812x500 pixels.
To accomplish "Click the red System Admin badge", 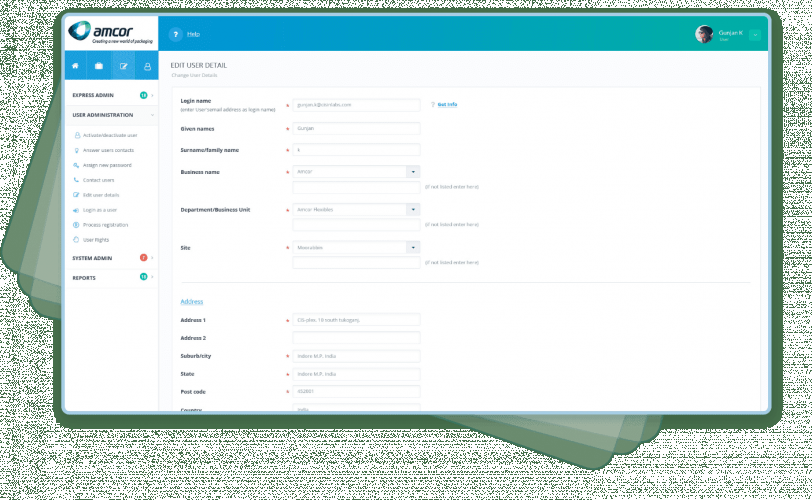I will (x=143, y=258).
